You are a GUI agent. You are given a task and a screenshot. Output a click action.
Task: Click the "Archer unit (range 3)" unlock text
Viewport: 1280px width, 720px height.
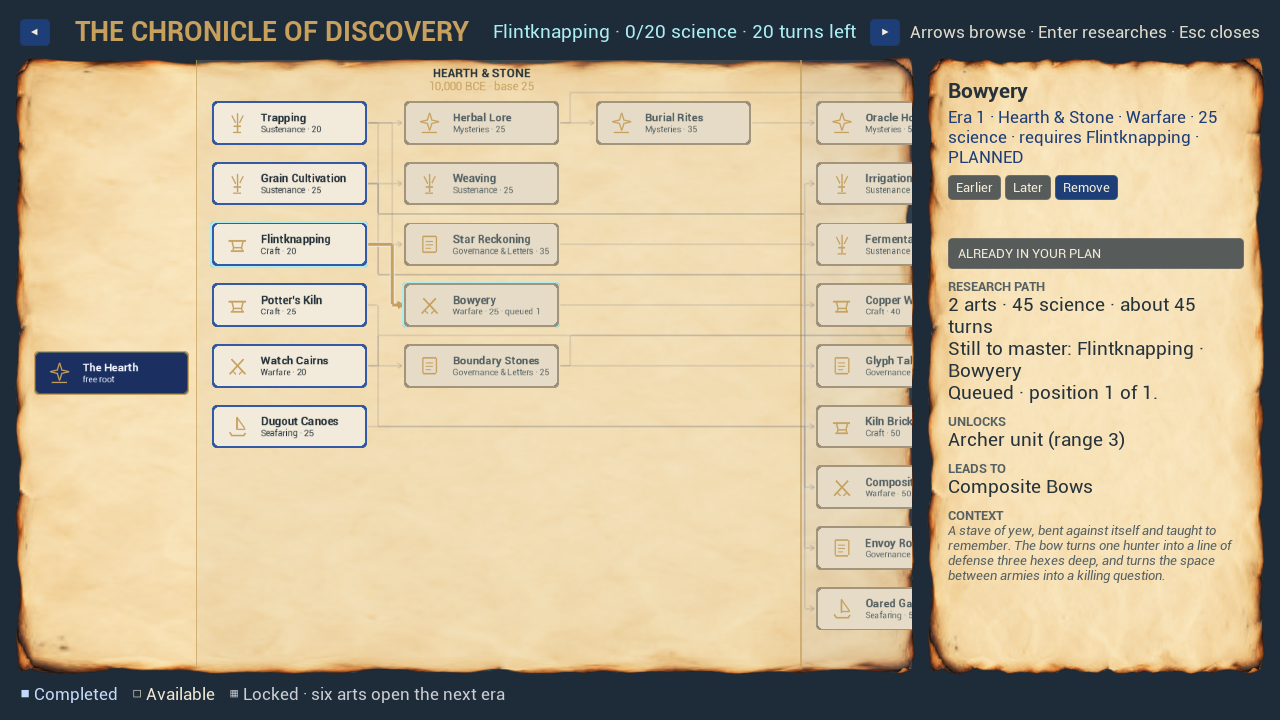[1036, 440]
